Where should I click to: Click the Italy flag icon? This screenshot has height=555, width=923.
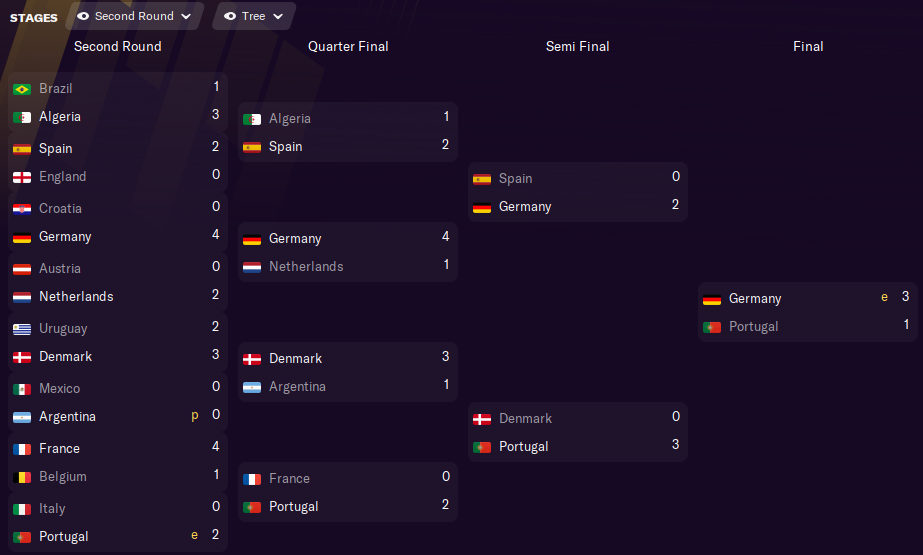click(x=22, y=509)
